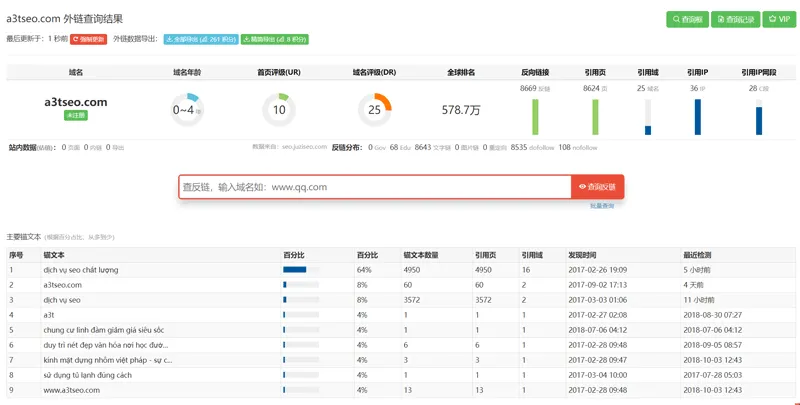Image resolution: width=800 pixels, height=405 pixels.
Task: Click last checked 2018-08-30 07:27
Action: [713, 315]
